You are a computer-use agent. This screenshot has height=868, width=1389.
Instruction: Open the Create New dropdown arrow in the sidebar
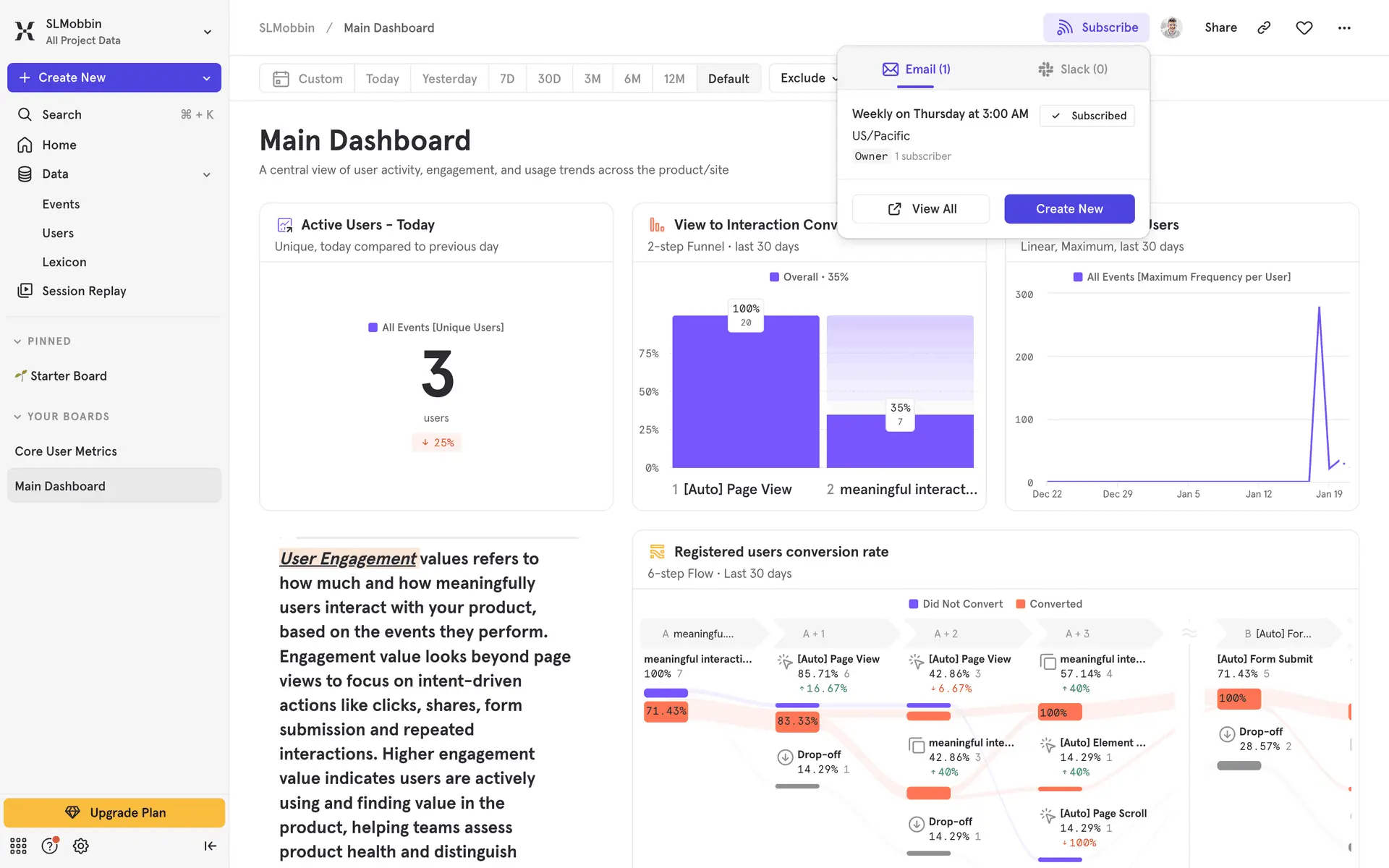(207, 78)
